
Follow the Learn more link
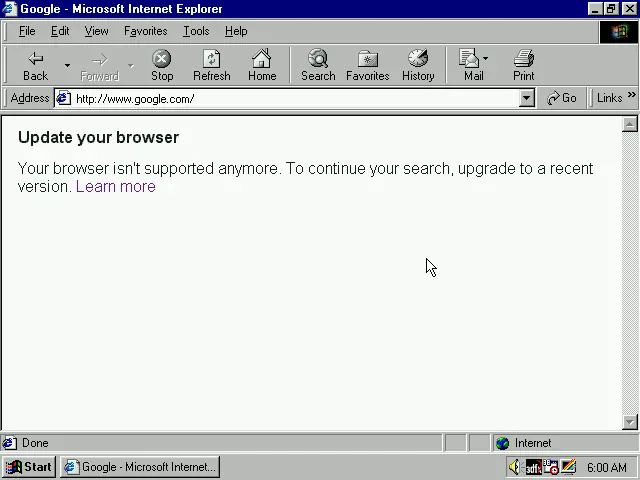[116, 187]
